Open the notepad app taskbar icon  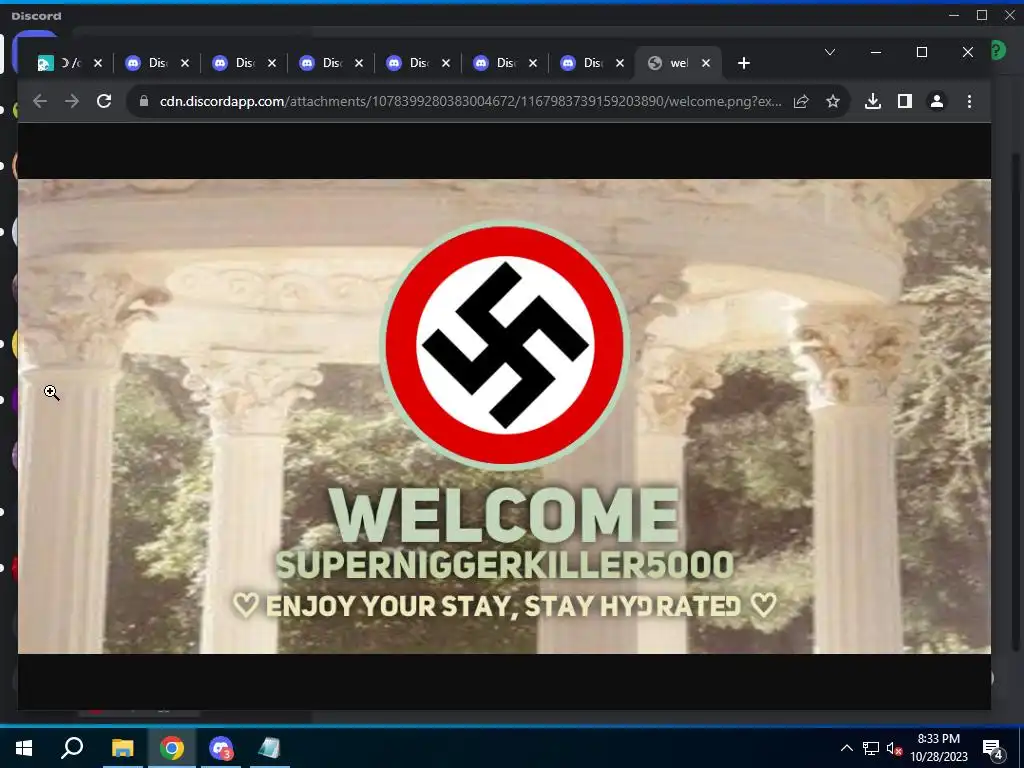pos(269,748)
